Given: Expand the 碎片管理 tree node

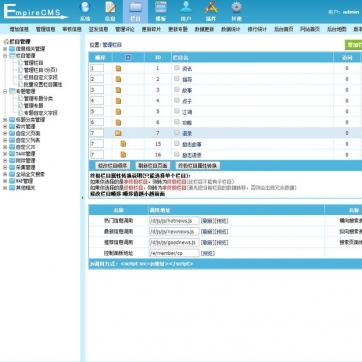Looking at the screenshot, I should [5, 127].
